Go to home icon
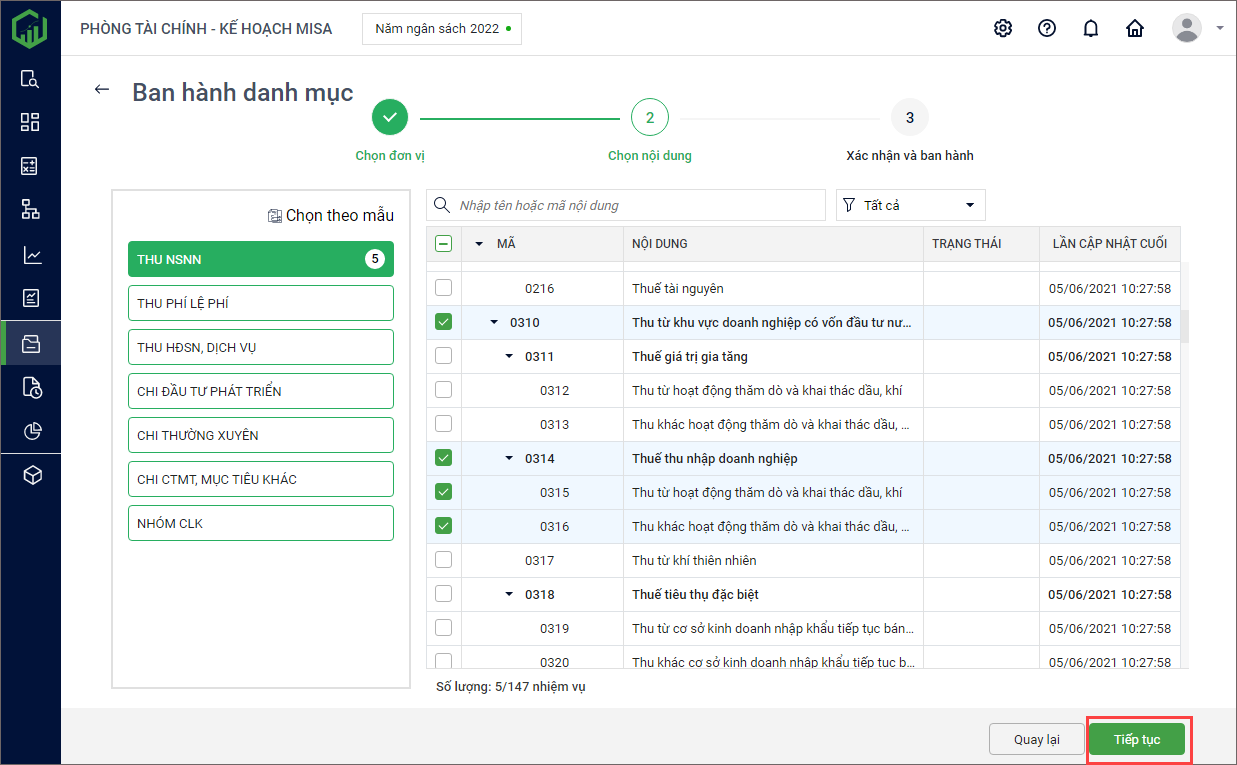This screenshot has width=1237, height=765. click(1135, 28)
